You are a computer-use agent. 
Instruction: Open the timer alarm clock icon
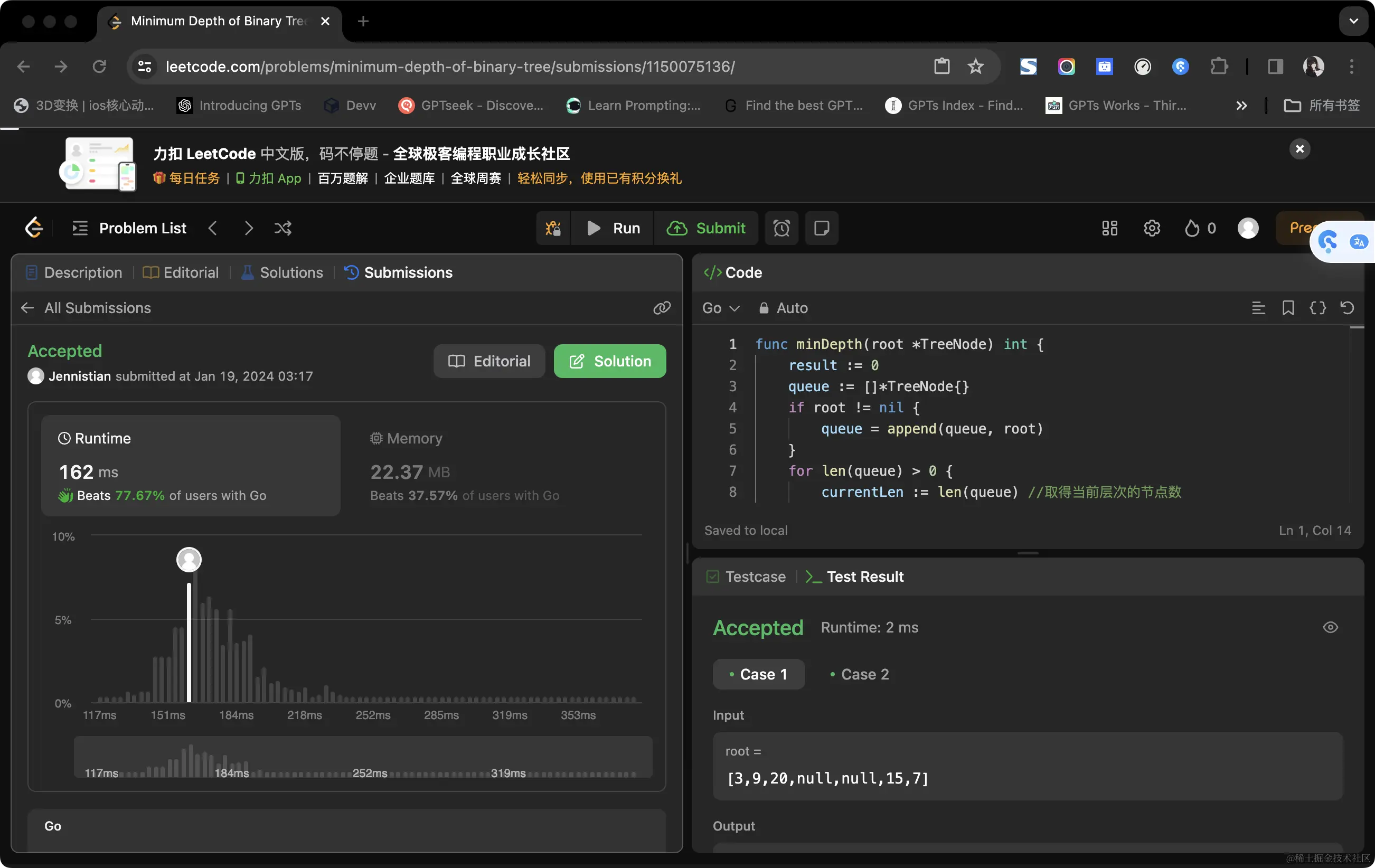click(781, 229)
